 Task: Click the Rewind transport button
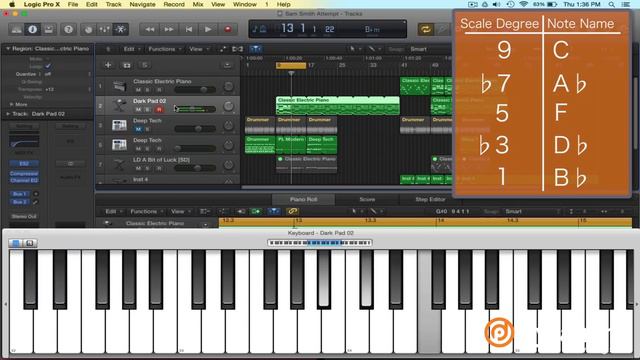[x=150, y=29]
